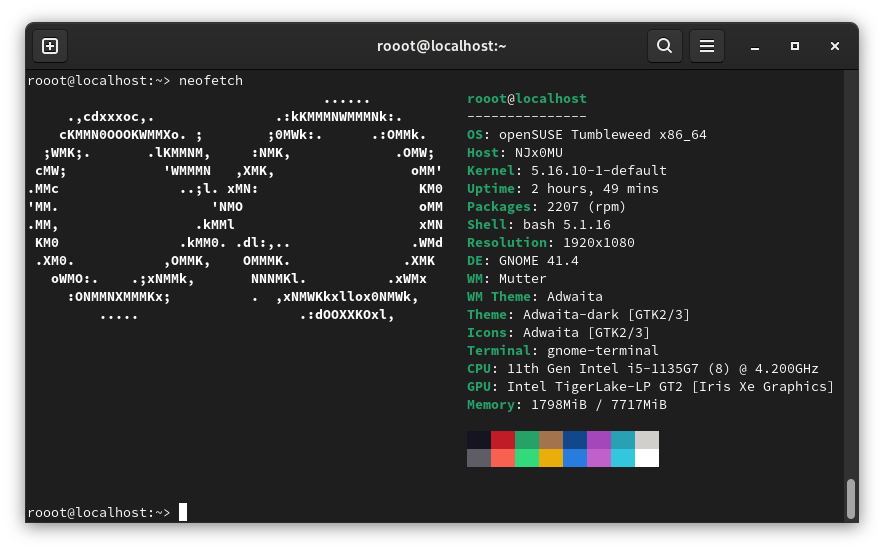Open a new terminal tab

click(x=50, y=46)
